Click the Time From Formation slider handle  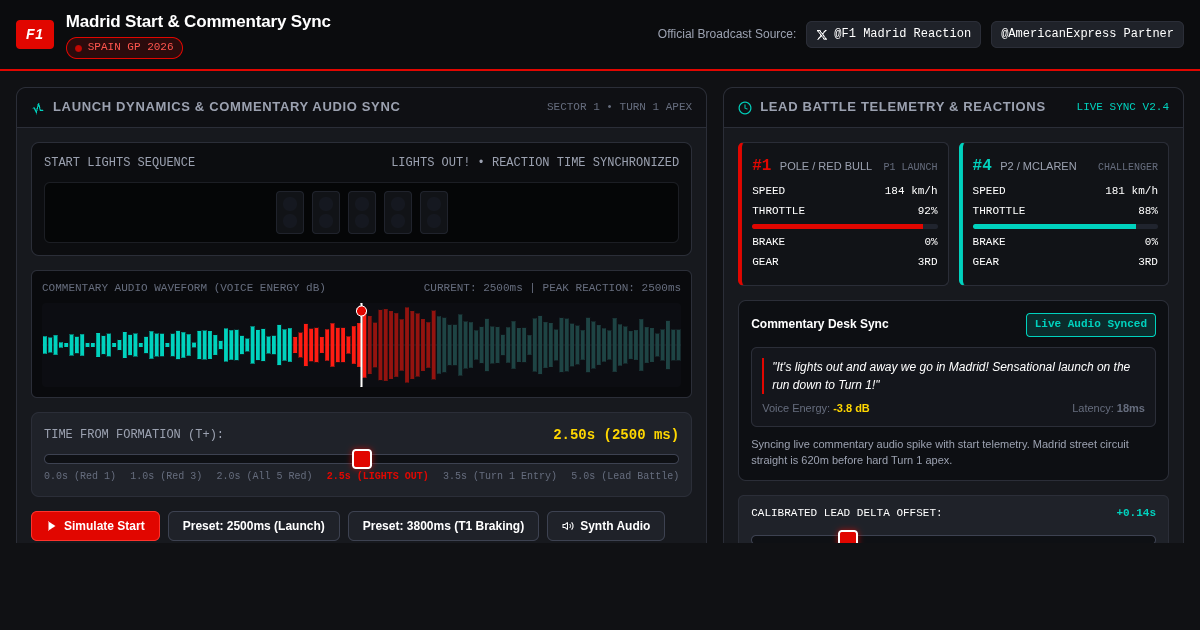362,459
